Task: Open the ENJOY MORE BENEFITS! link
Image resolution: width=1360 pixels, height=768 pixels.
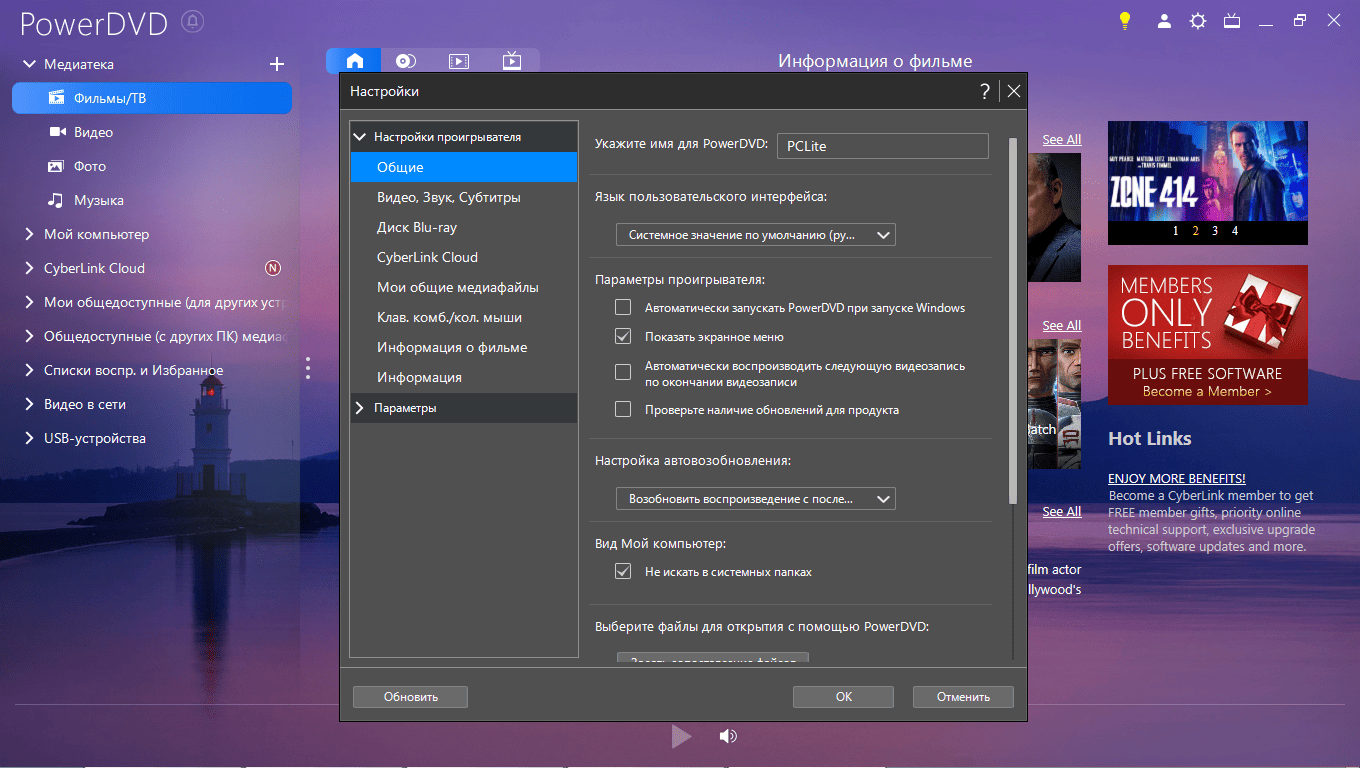Action: (x=1177, y=479)
